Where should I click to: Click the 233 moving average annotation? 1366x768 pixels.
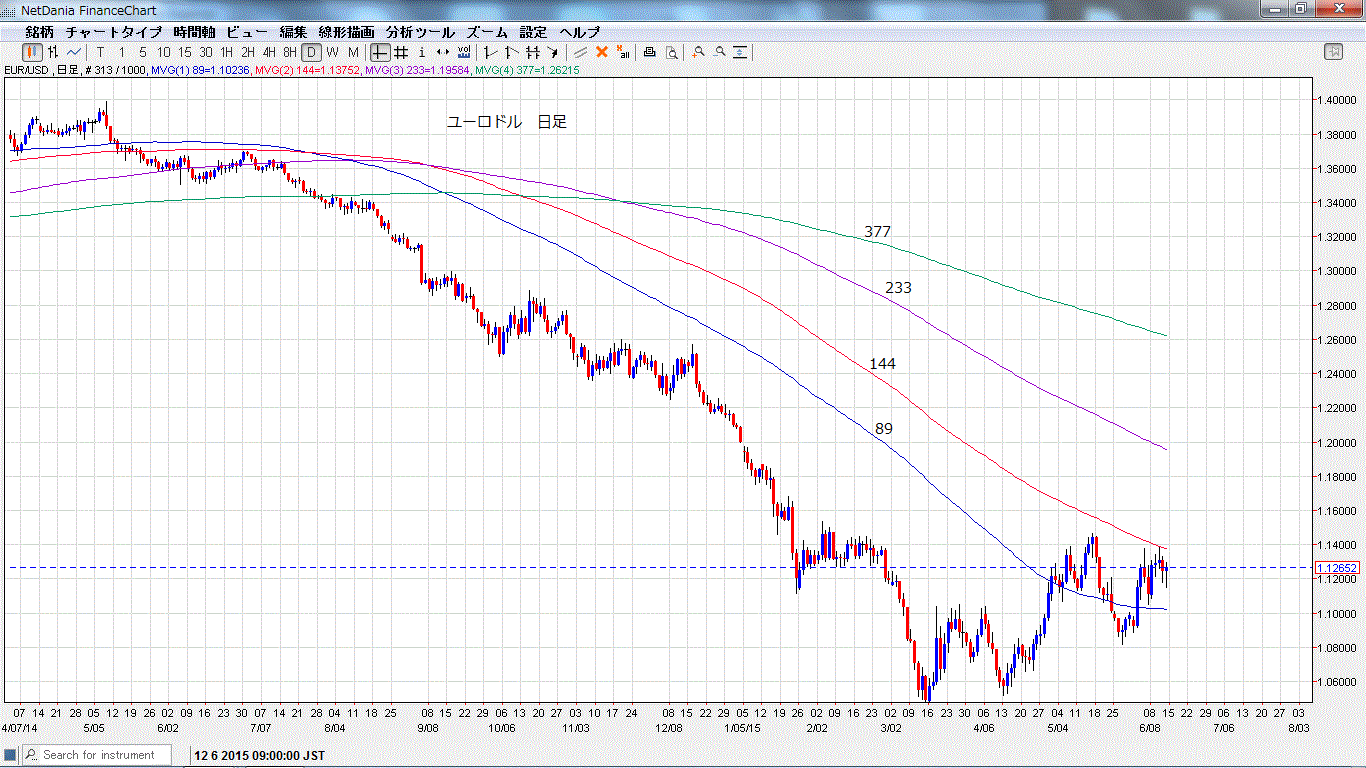pos(898,288)
